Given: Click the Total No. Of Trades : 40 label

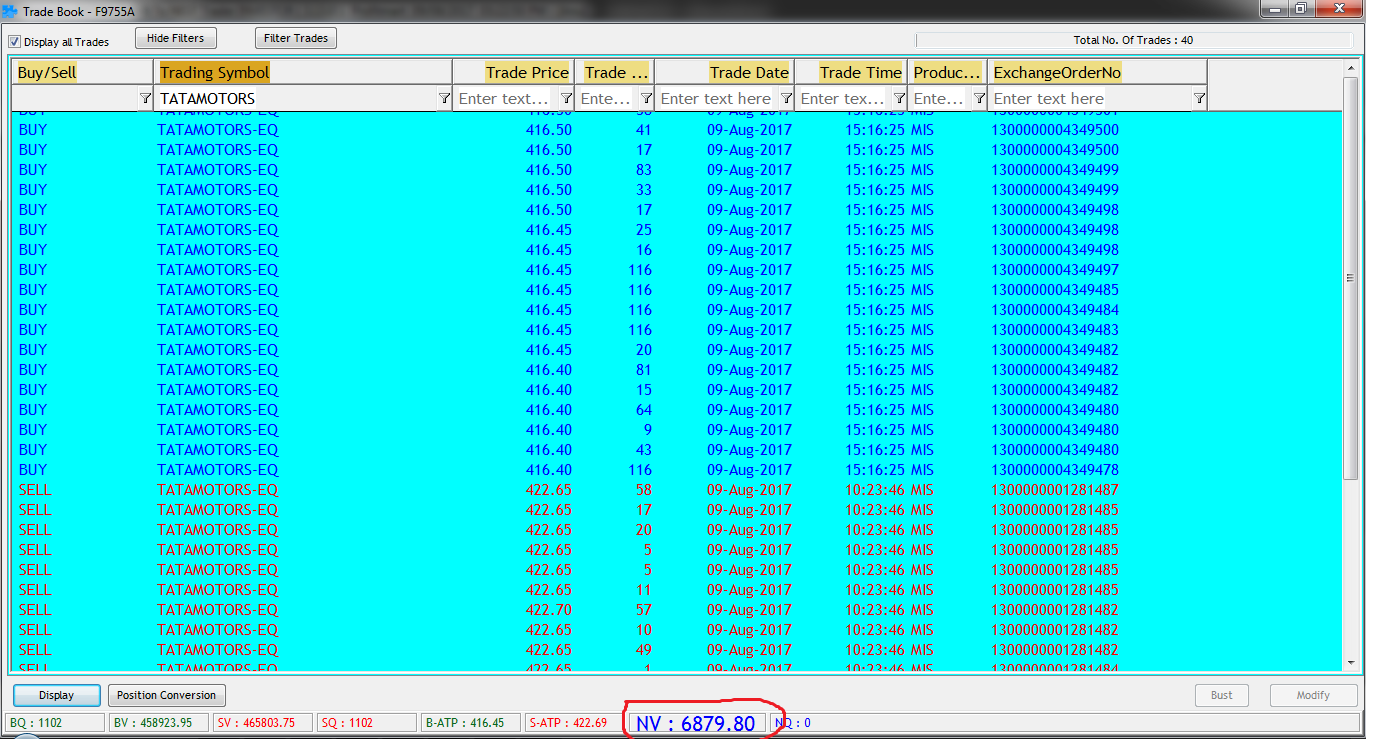Looking at the screenshot, I should [x=1133, y=41].
